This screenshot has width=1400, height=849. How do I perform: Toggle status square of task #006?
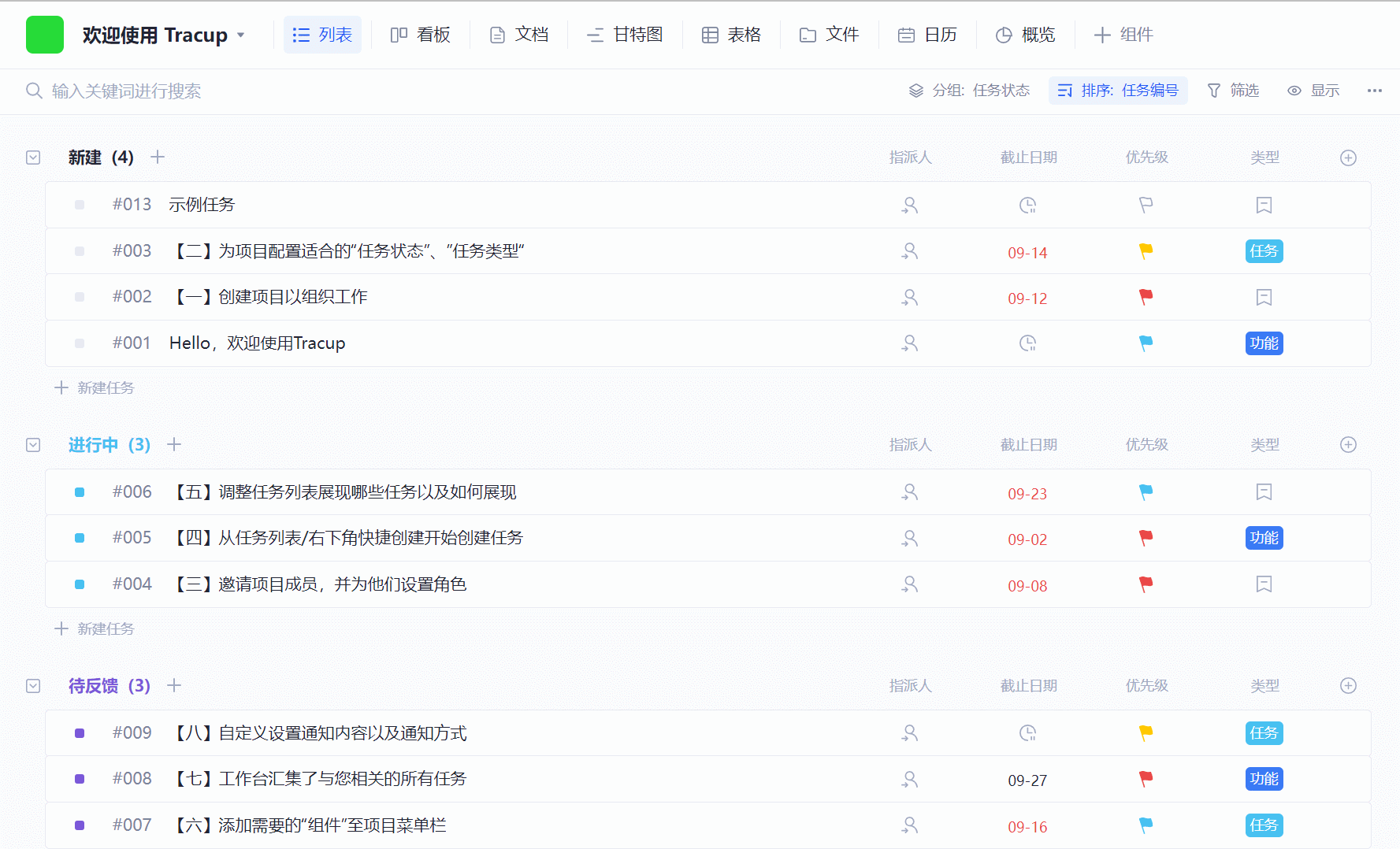point(80,492)
